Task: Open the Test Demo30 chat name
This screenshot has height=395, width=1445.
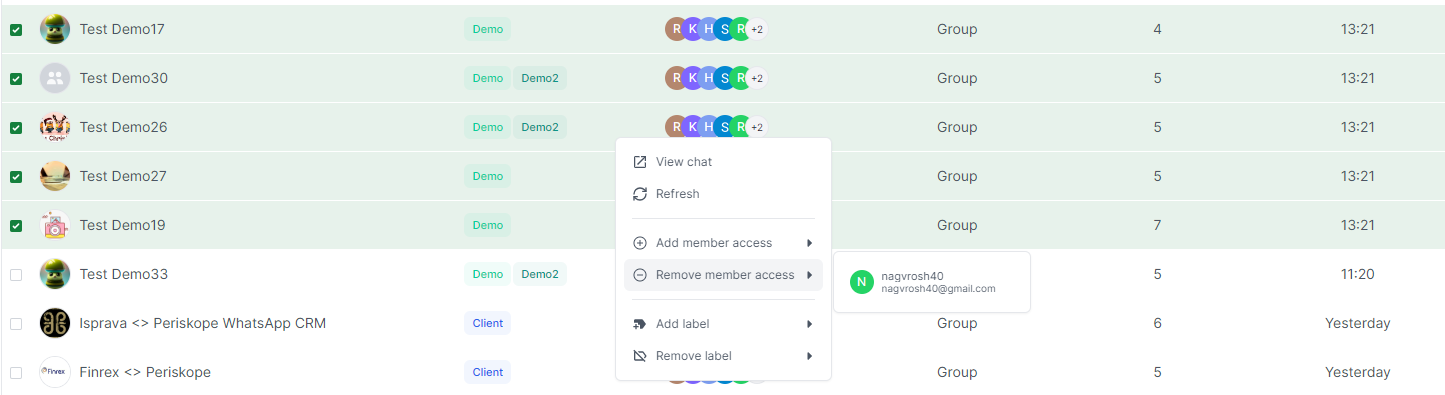Action: (124, 78)
